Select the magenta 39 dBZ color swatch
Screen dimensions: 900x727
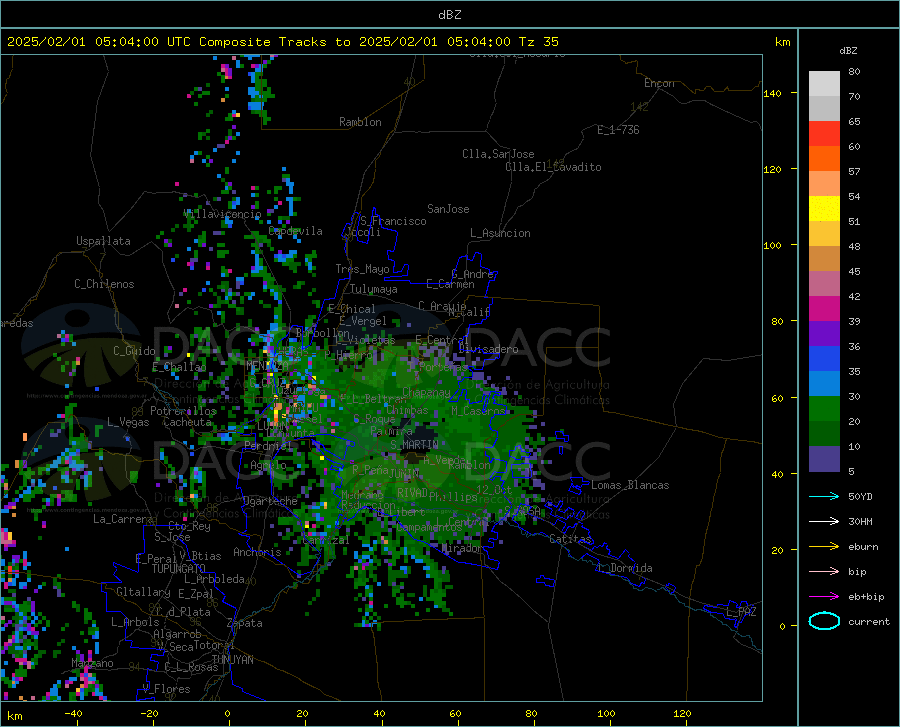click(824, 309)
